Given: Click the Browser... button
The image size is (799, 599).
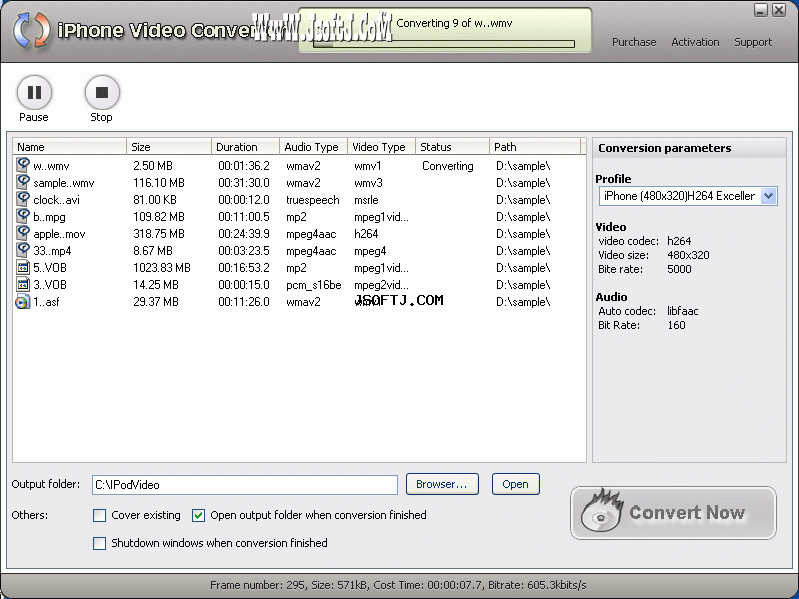Looking at the screenshot, I should pos(442,484).
